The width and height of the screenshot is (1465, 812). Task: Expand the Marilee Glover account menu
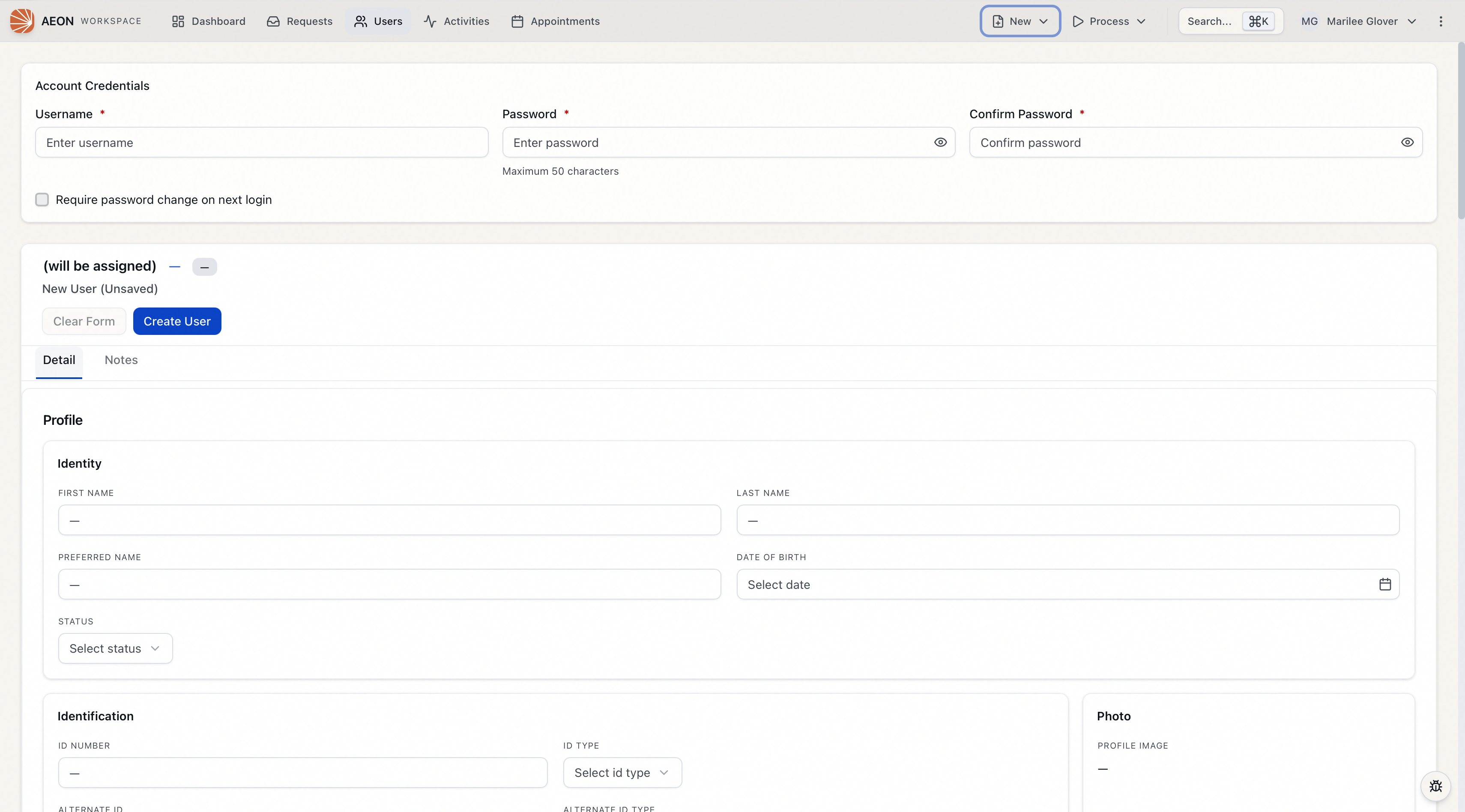[1359, 21]
